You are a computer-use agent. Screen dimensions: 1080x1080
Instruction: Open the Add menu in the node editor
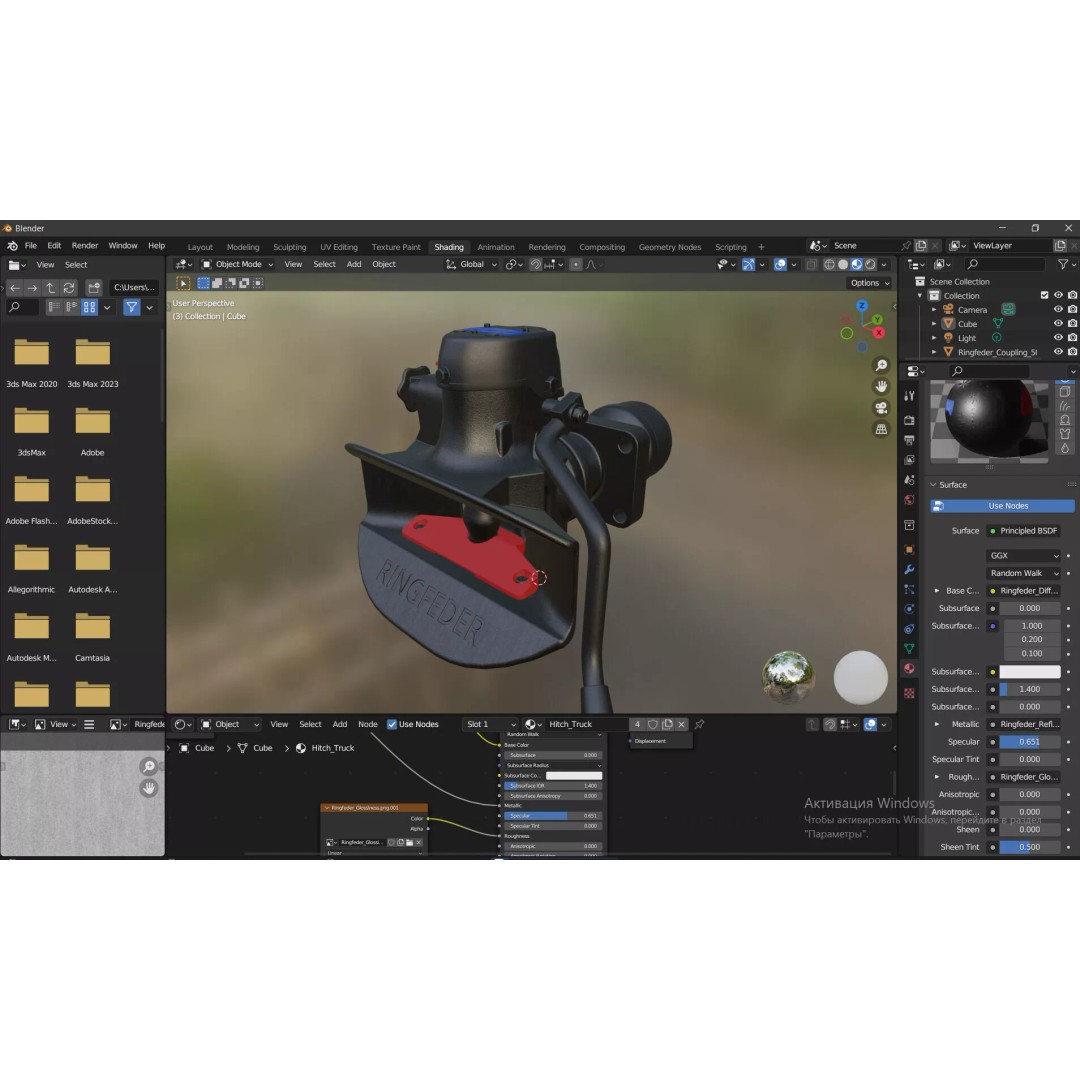(340, 724)
